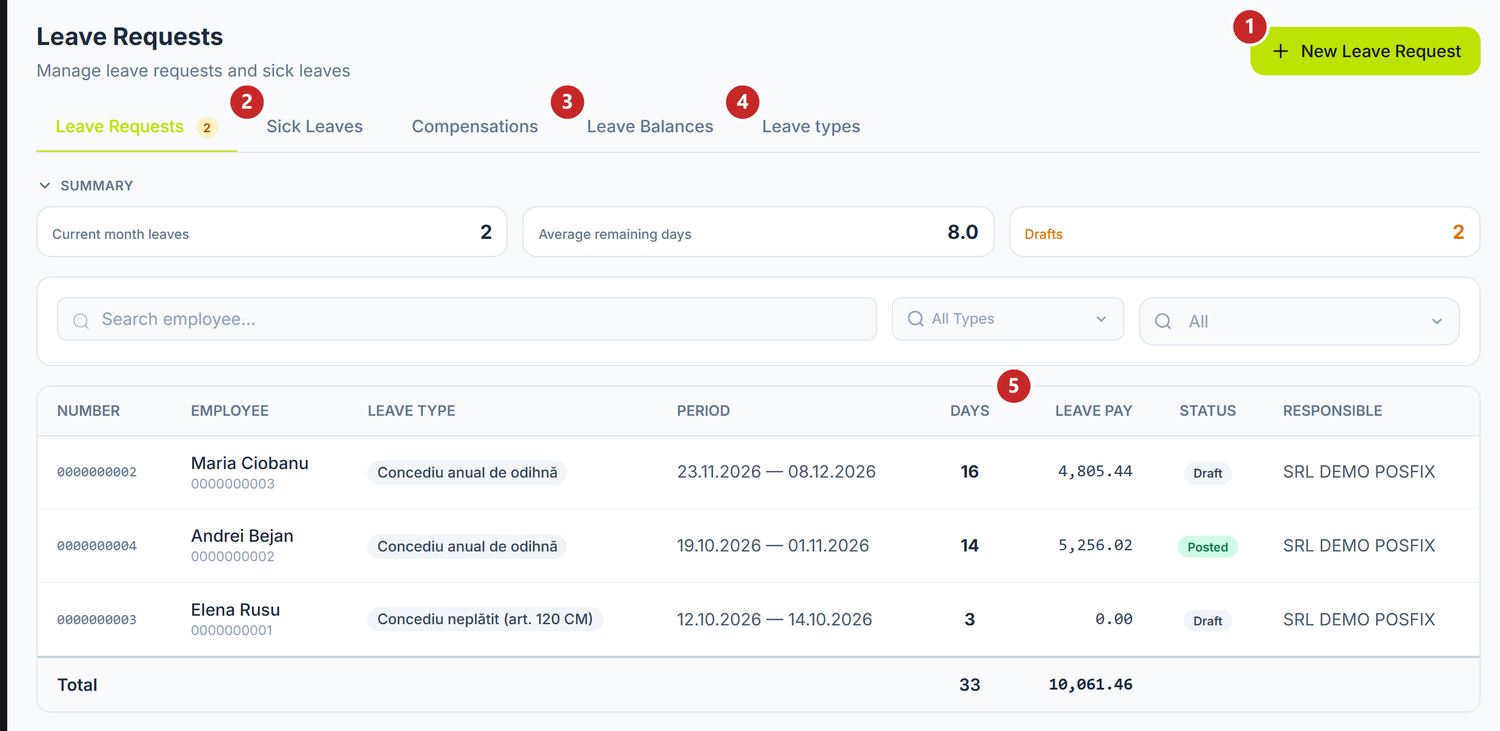1500x731 pixels.
Task: Select employee Elena Rusu
Action: 235,610
